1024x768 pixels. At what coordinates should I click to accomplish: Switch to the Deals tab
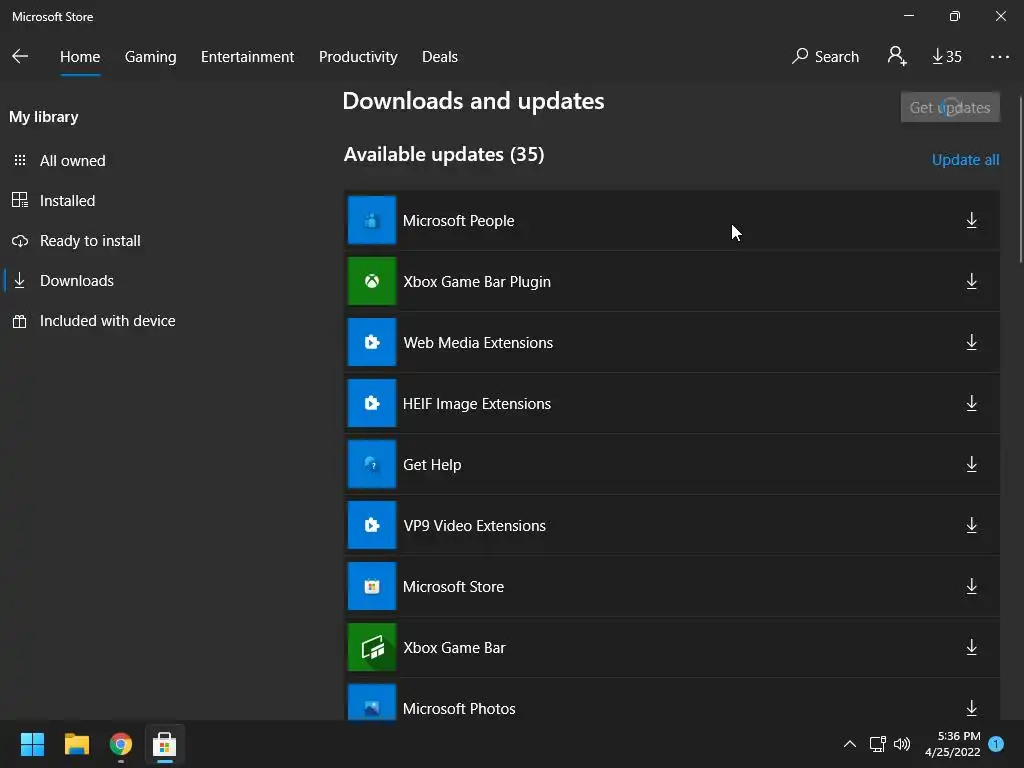click(x=440, y=57)
